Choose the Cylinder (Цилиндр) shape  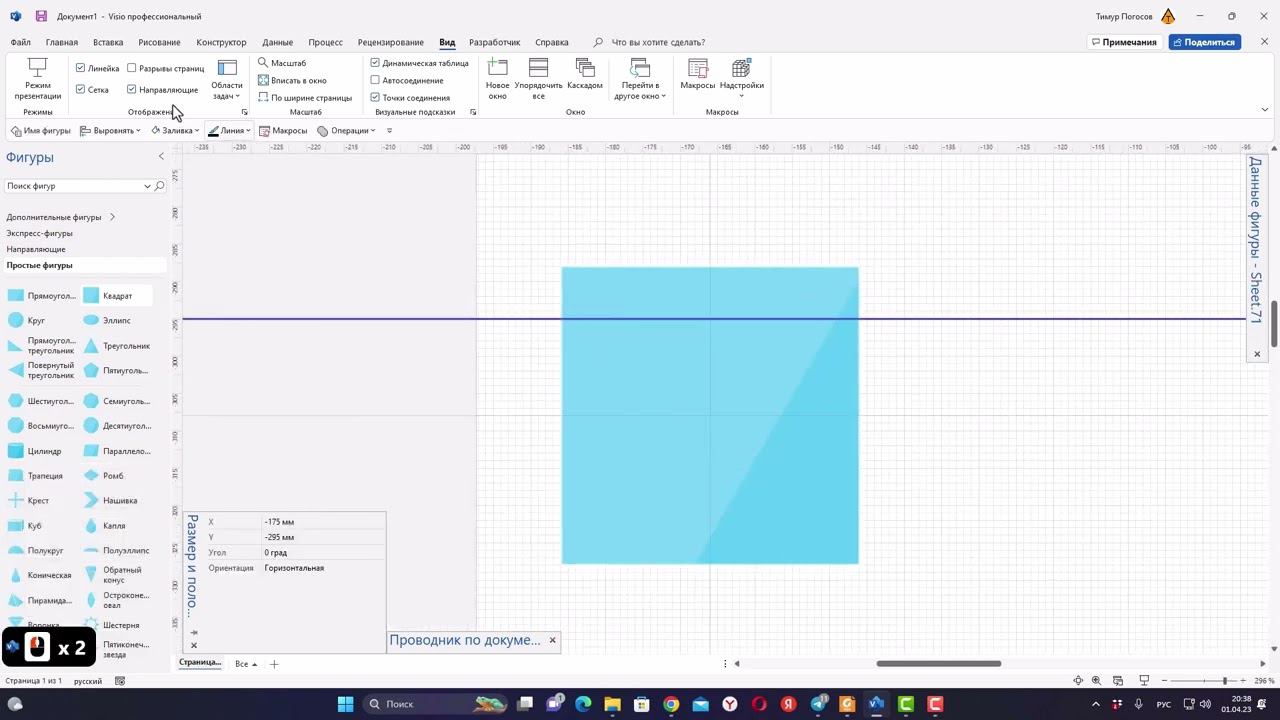pos(35,451)
